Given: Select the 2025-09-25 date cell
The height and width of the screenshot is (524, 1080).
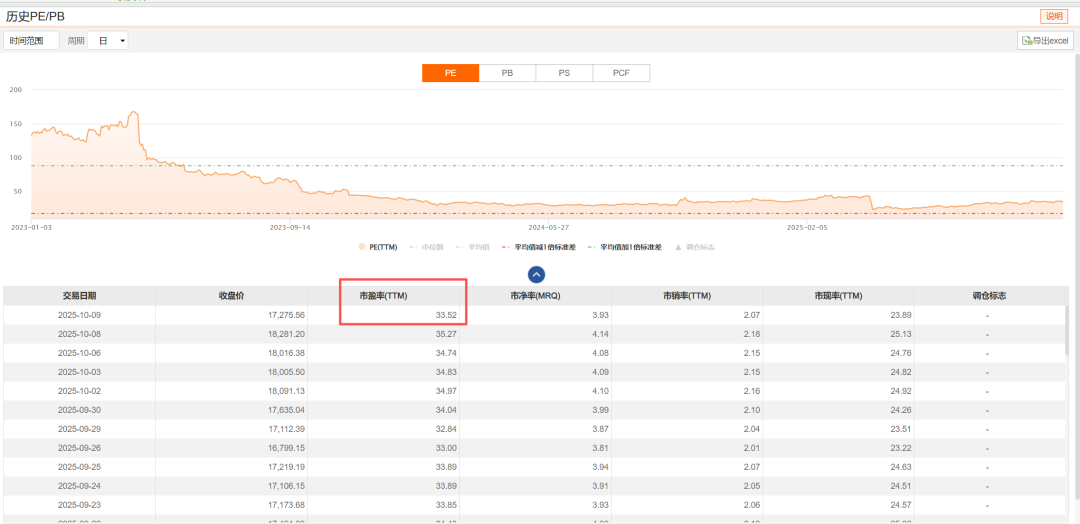Looking at the screenshot, I should coord(79,467).
